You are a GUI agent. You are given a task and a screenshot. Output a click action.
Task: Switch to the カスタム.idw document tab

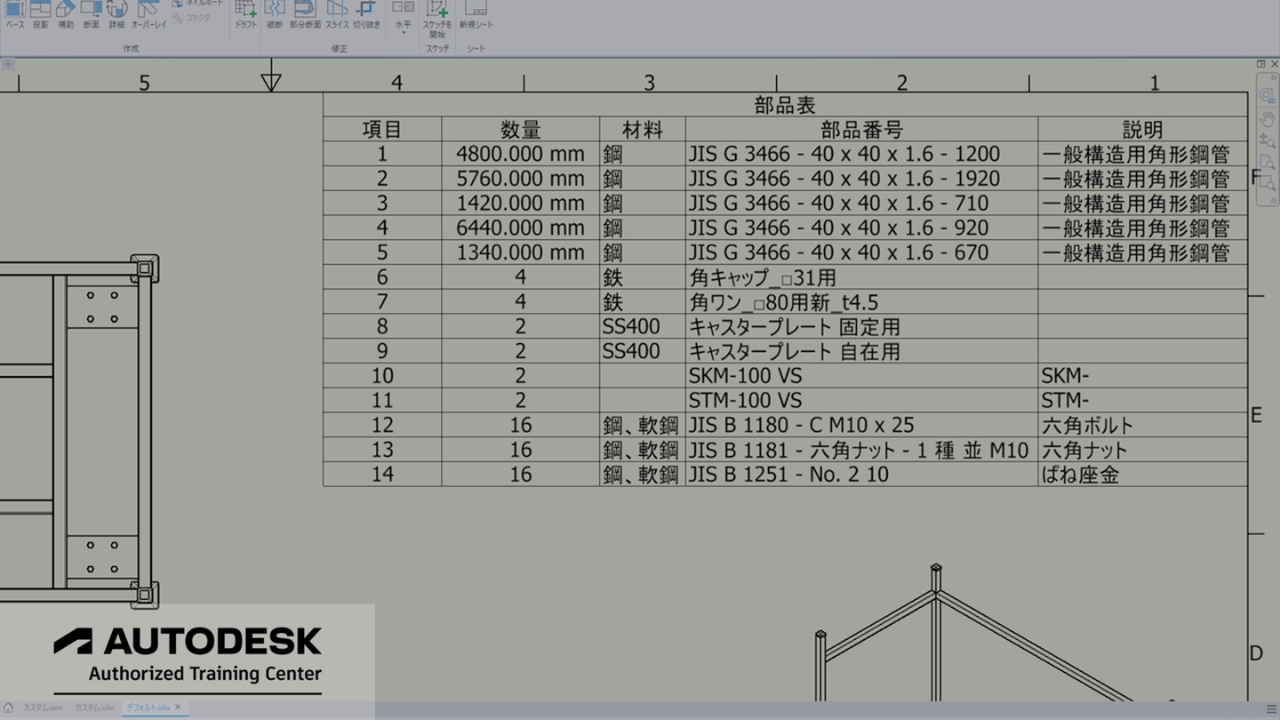(94, 707)
